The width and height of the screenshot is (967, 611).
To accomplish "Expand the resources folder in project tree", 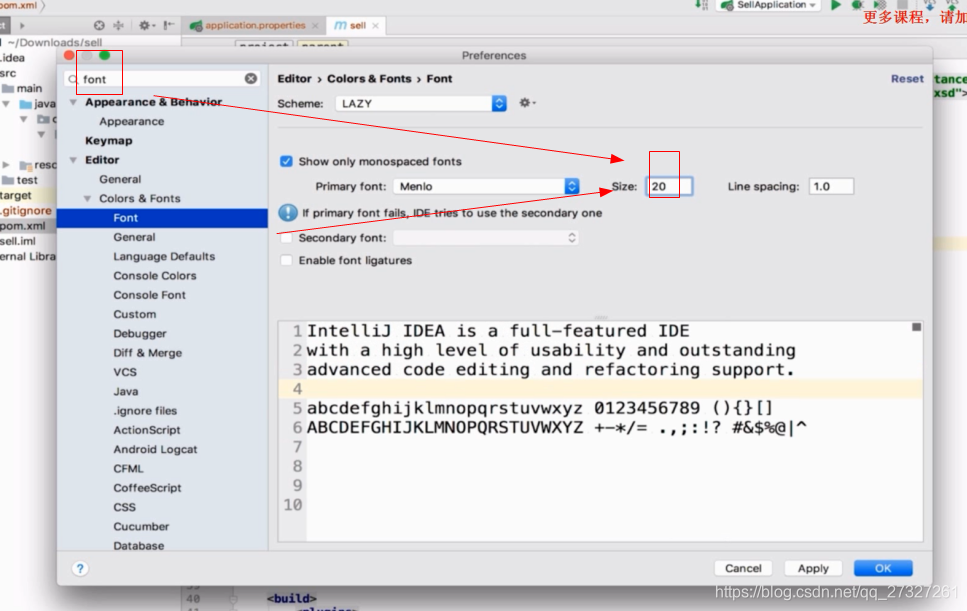I will tap(6, 165).
